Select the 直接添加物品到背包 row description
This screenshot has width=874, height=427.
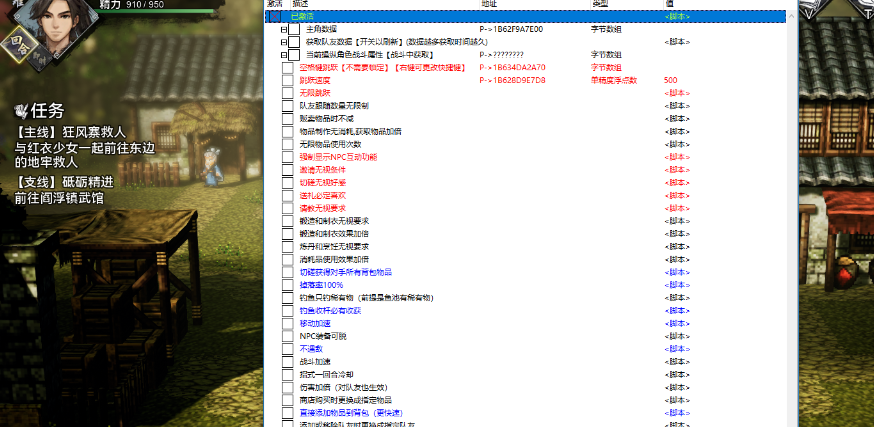353,414
